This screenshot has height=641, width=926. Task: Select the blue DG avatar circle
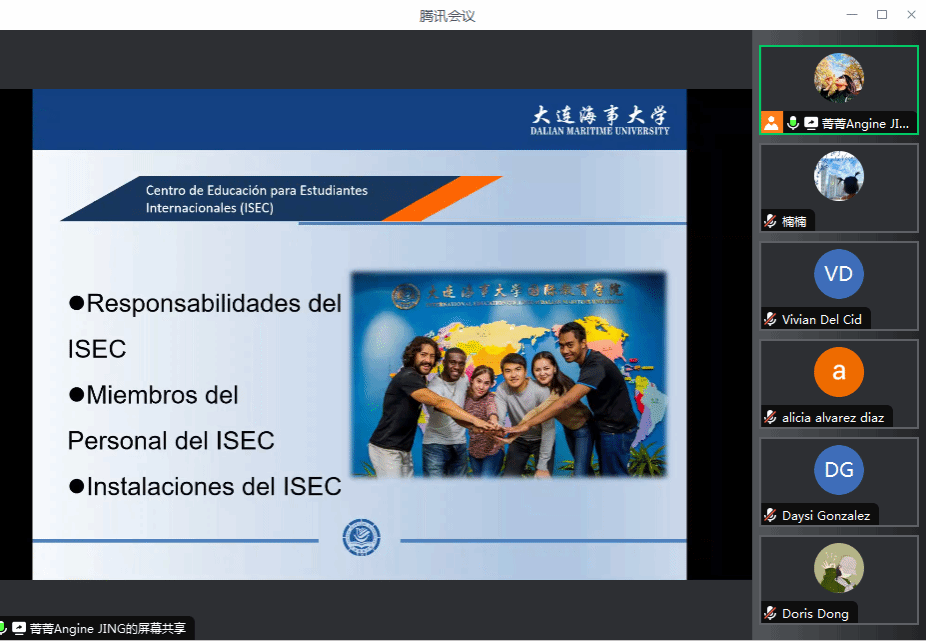(x=838, y=470)
